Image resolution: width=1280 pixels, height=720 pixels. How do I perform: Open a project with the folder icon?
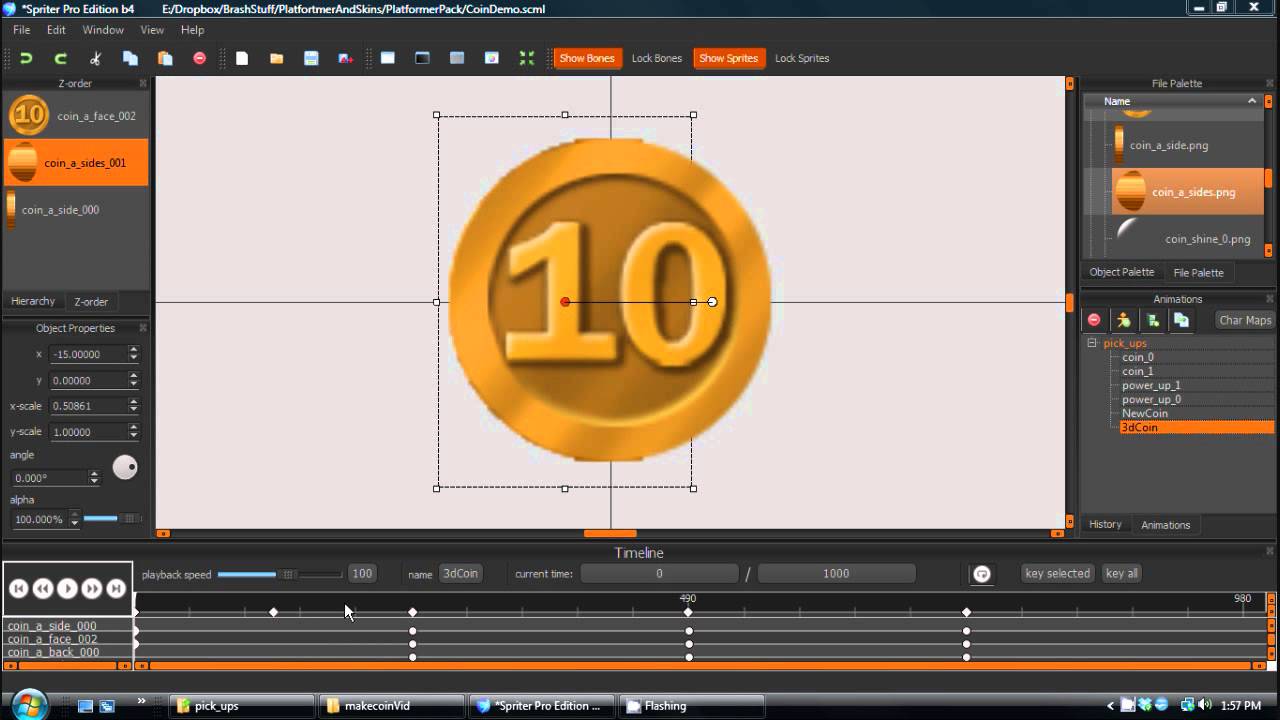(x=276, y=58)
